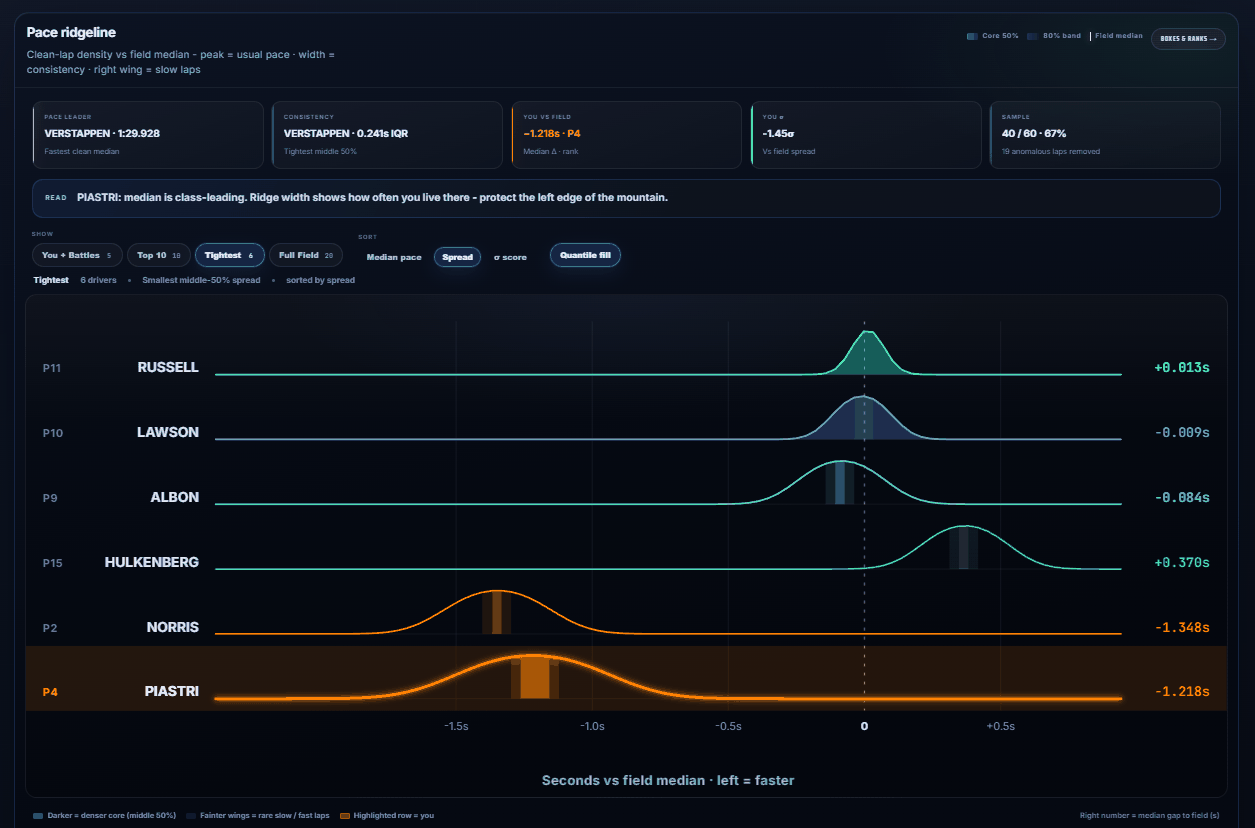Select the Sample 40 / 60 card
This screenshot has width=1255, height=828.
tap(1104, 134)
